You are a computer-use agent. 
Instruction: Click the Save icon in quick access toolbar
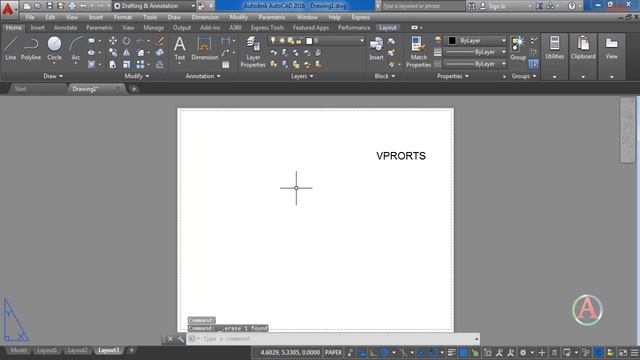click(x=49, y=6)
